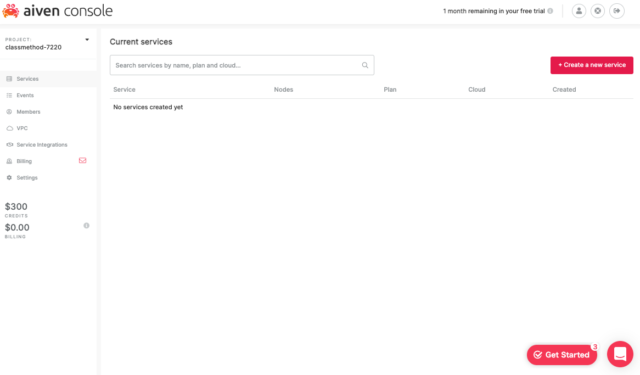Open the VPC section
The image size is (640, 375).
point(48,128)
